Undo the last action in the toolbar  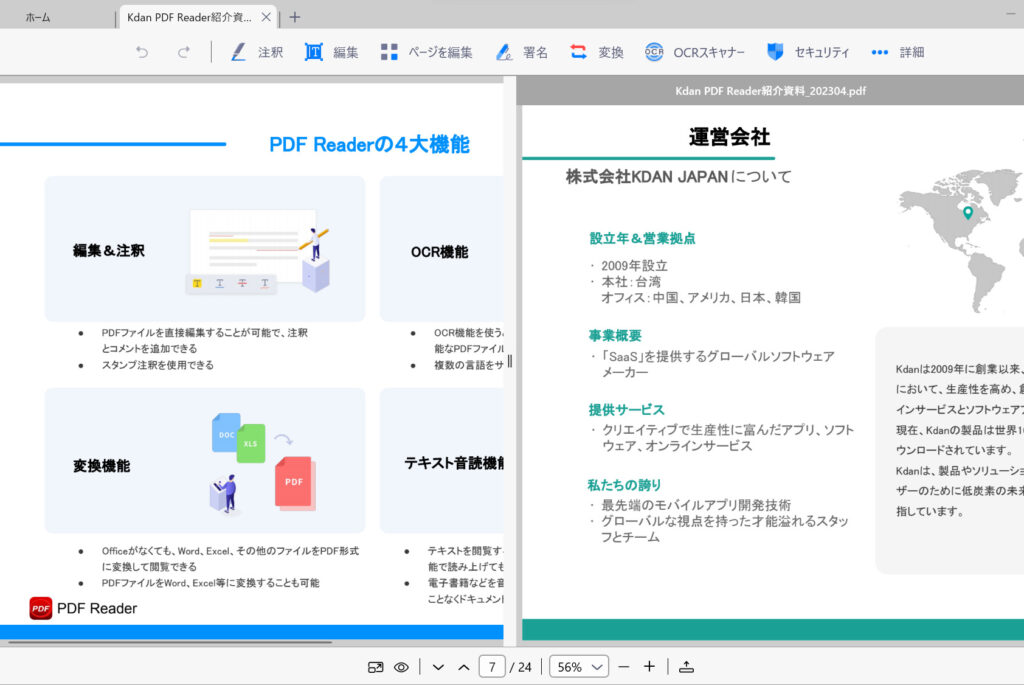click(x=142, y=52)
